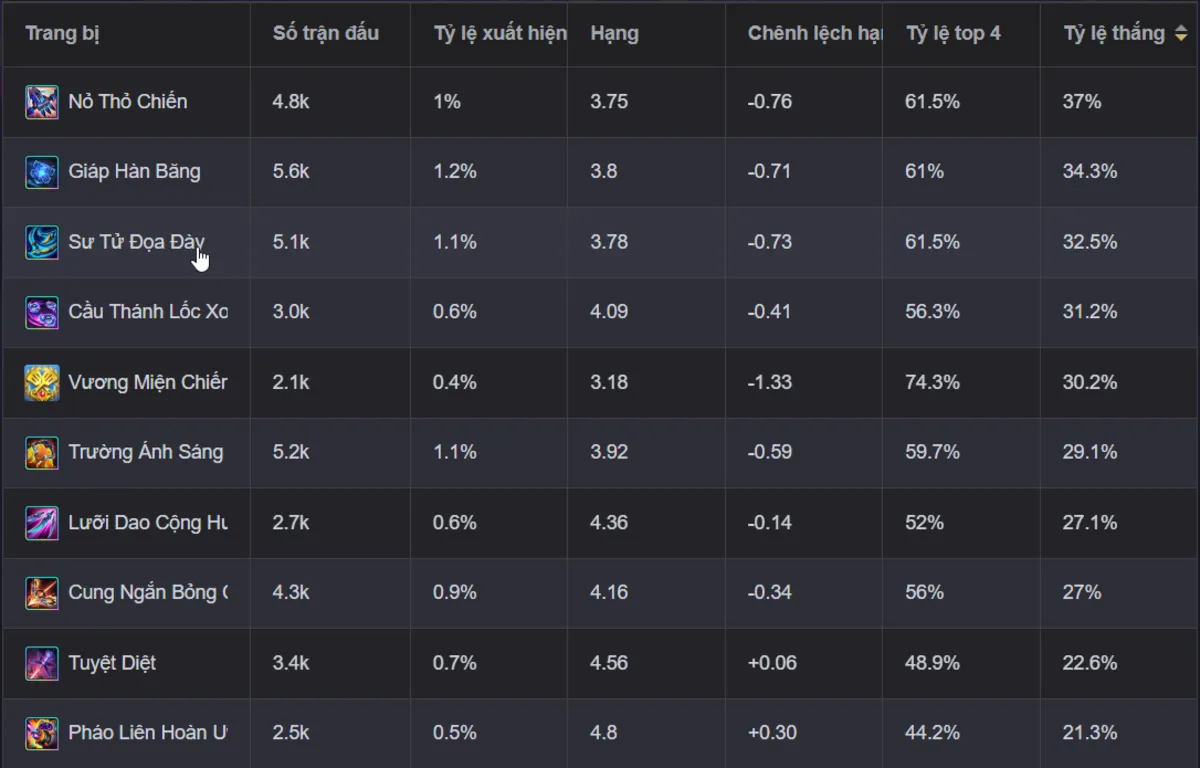Screen dimensions: 1200x768
Task: Open the Sư Tử Đọa Đày item link
Action: (137, 242)
